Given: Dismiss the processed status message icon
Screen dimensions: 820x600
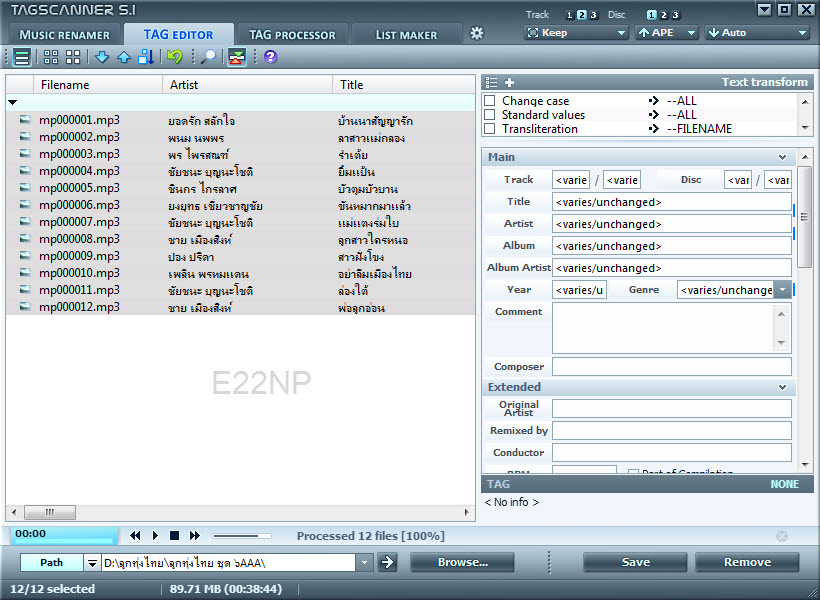Looking at the screenshot, I should point(782,536).
